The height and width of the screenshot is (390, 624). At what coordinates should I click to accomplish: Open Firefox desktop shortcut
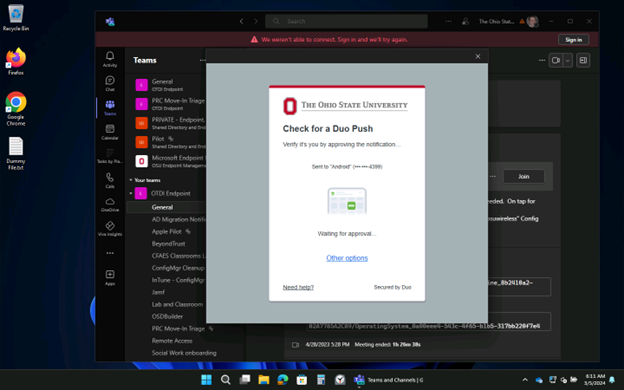[x=16, y=62]
